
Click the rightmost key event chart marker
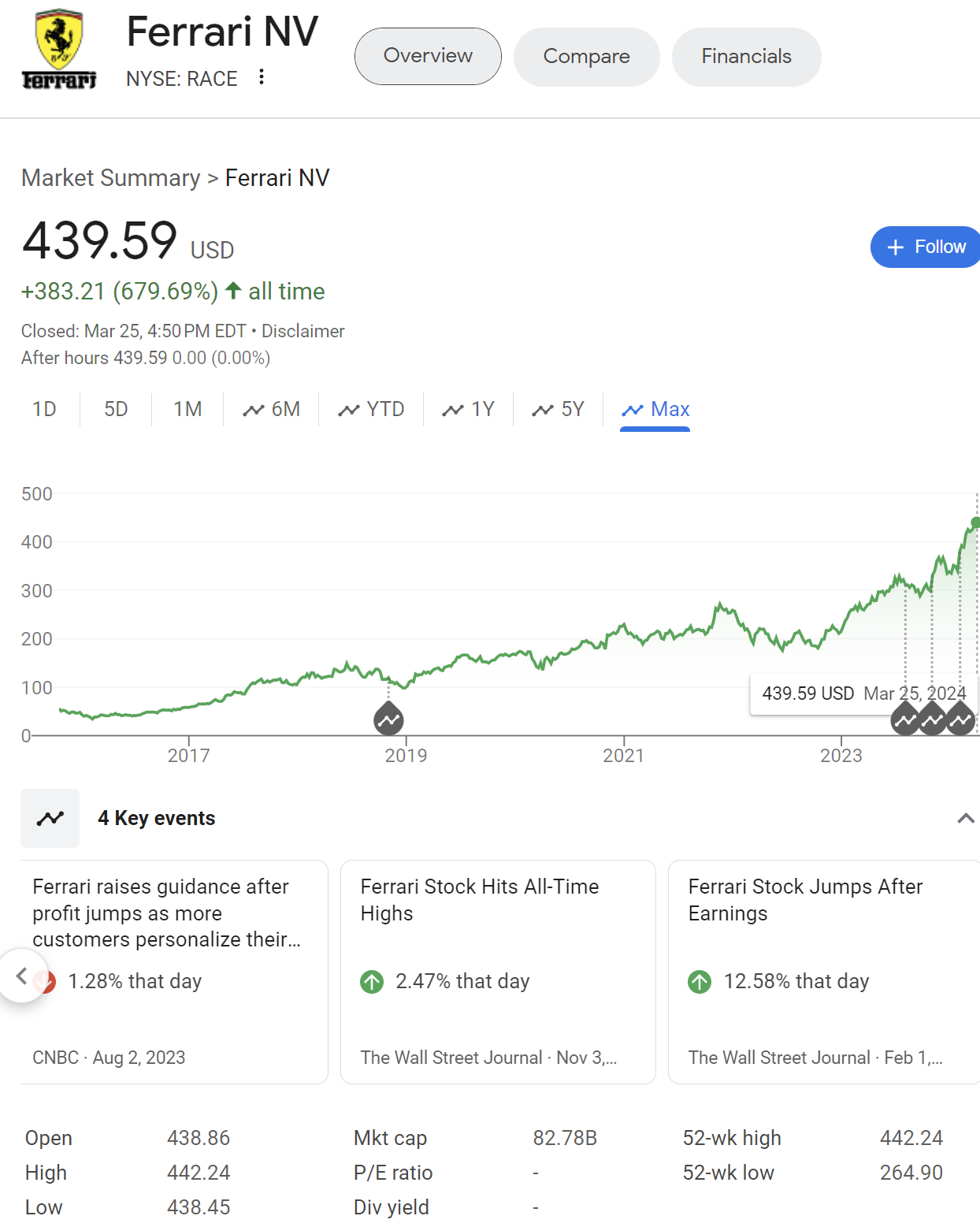pos(960,719)
